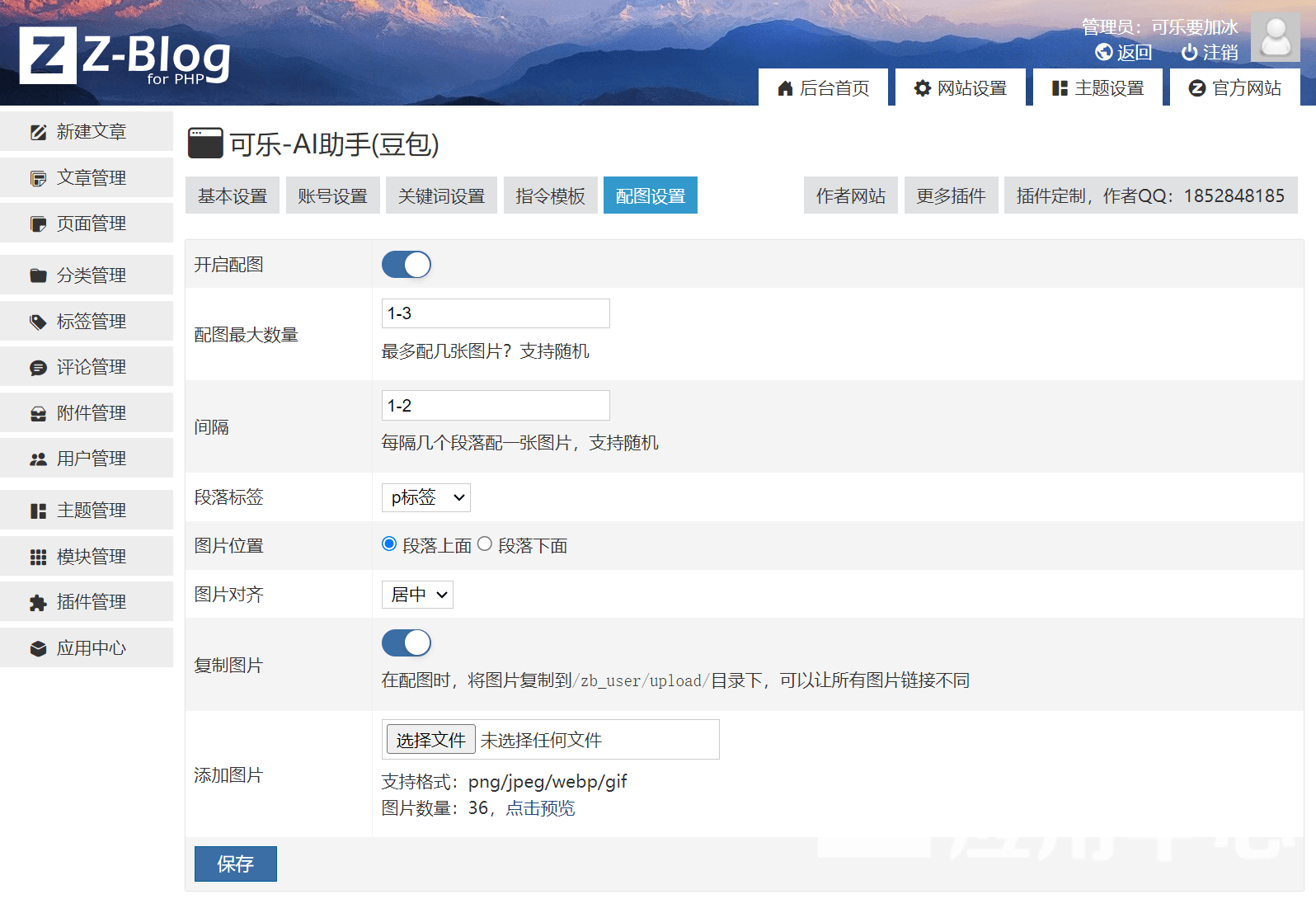Click the 间隔 input field
1316x899 pixels.
pyautogui.click(x=496, y=406)
